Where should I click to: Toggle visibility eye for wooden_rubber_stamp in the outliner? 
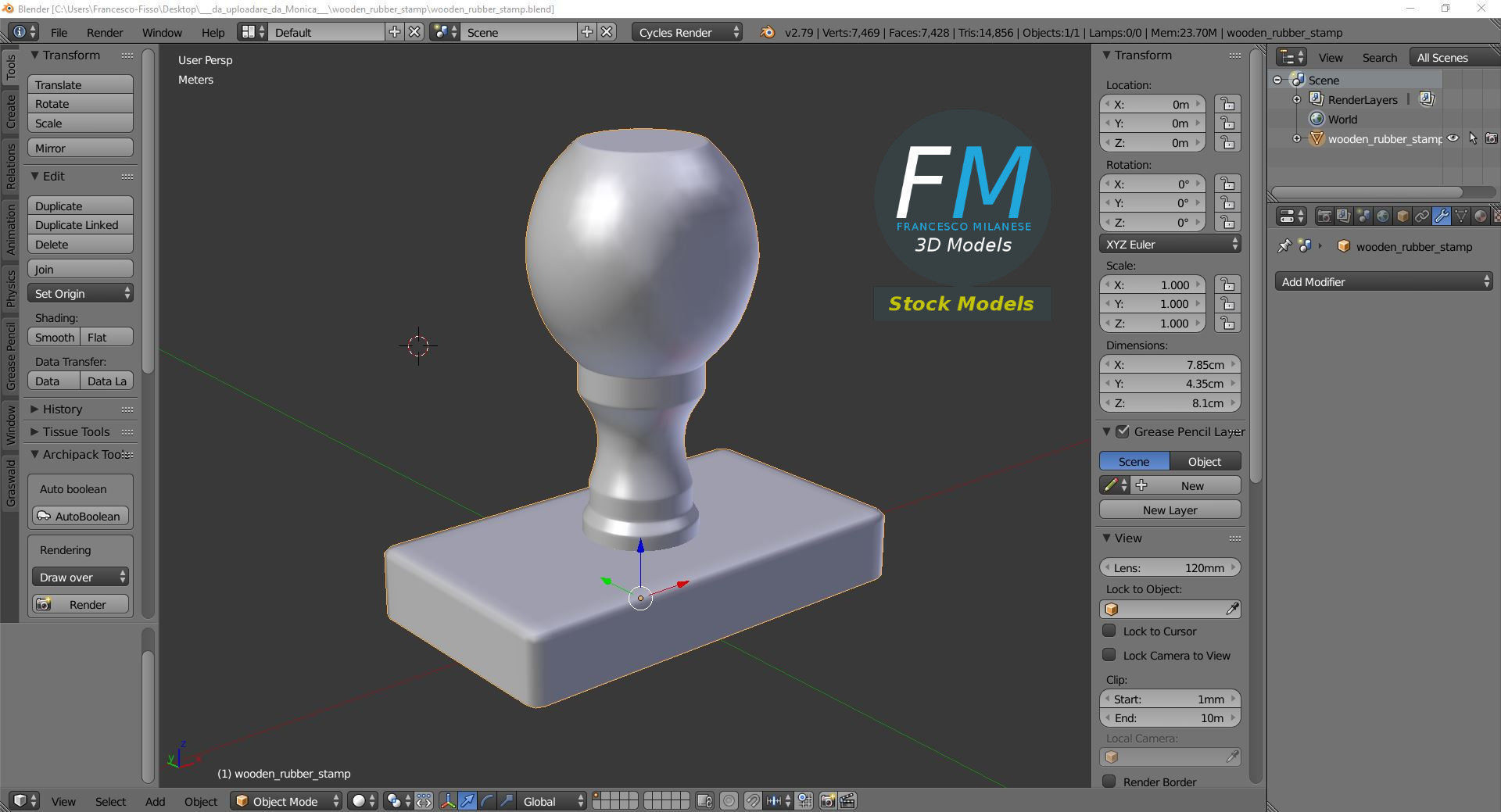pyautogui.click(x=1453, y=138)
